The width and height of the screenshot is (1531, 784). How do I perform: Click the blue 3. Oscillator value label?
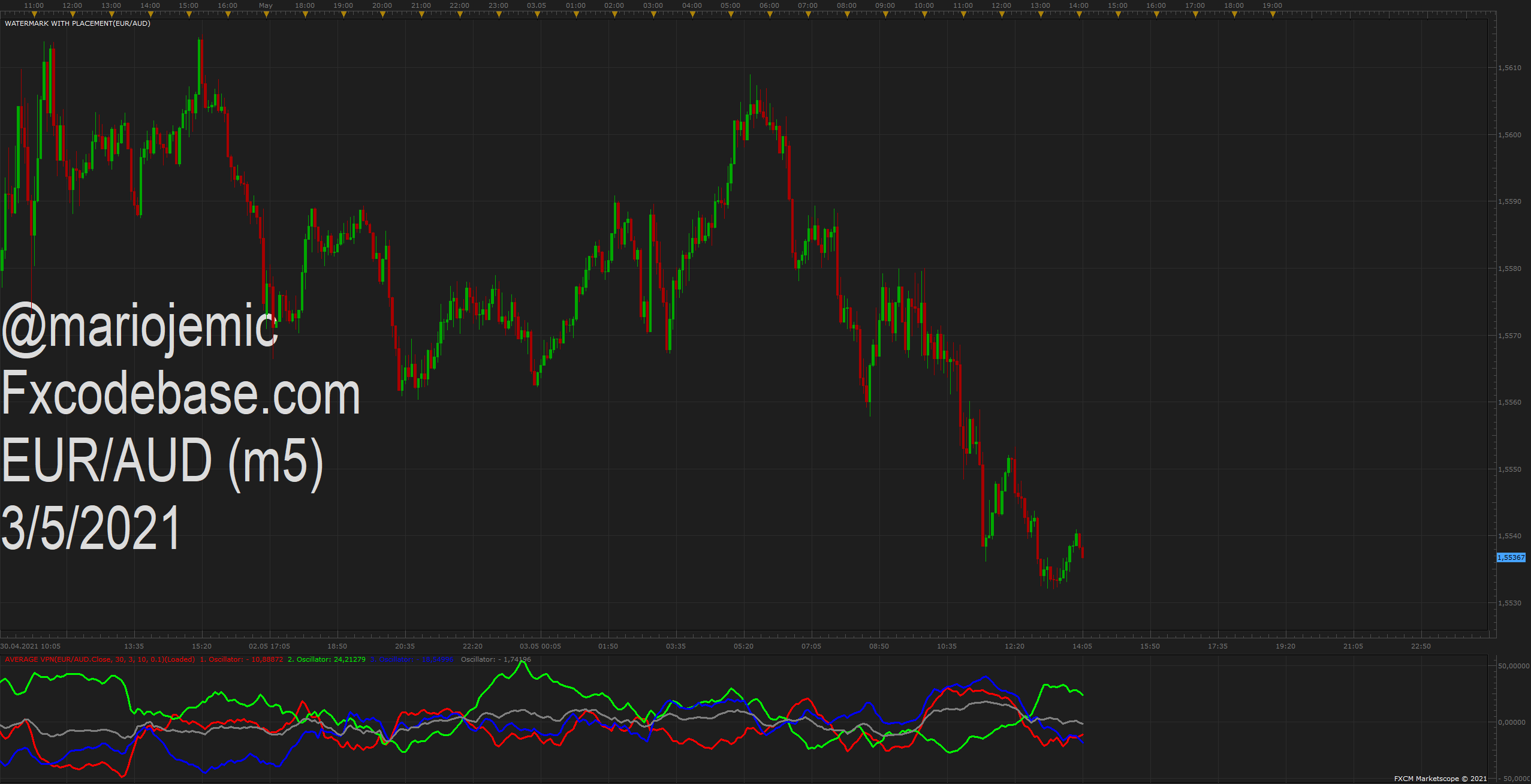(412, 659)
